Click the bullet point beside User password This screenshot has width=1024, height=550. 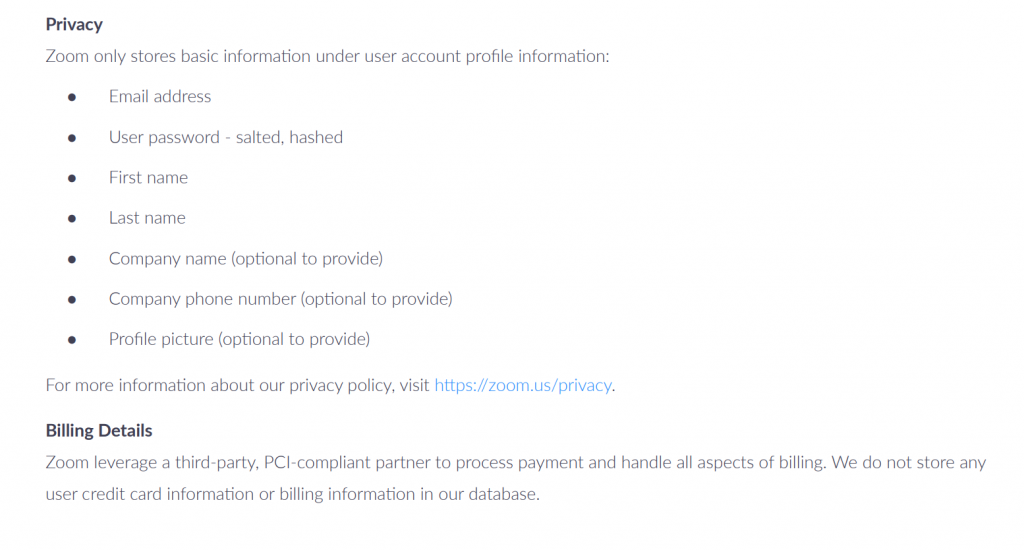coord(72,138)
